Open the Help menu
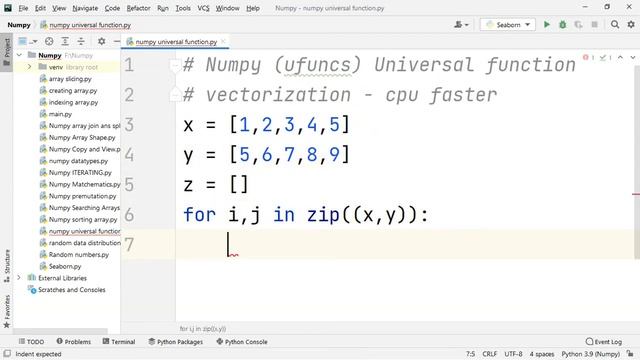This screenshot has height=360, width=640. pyautogui.click(x=253, y=8)
